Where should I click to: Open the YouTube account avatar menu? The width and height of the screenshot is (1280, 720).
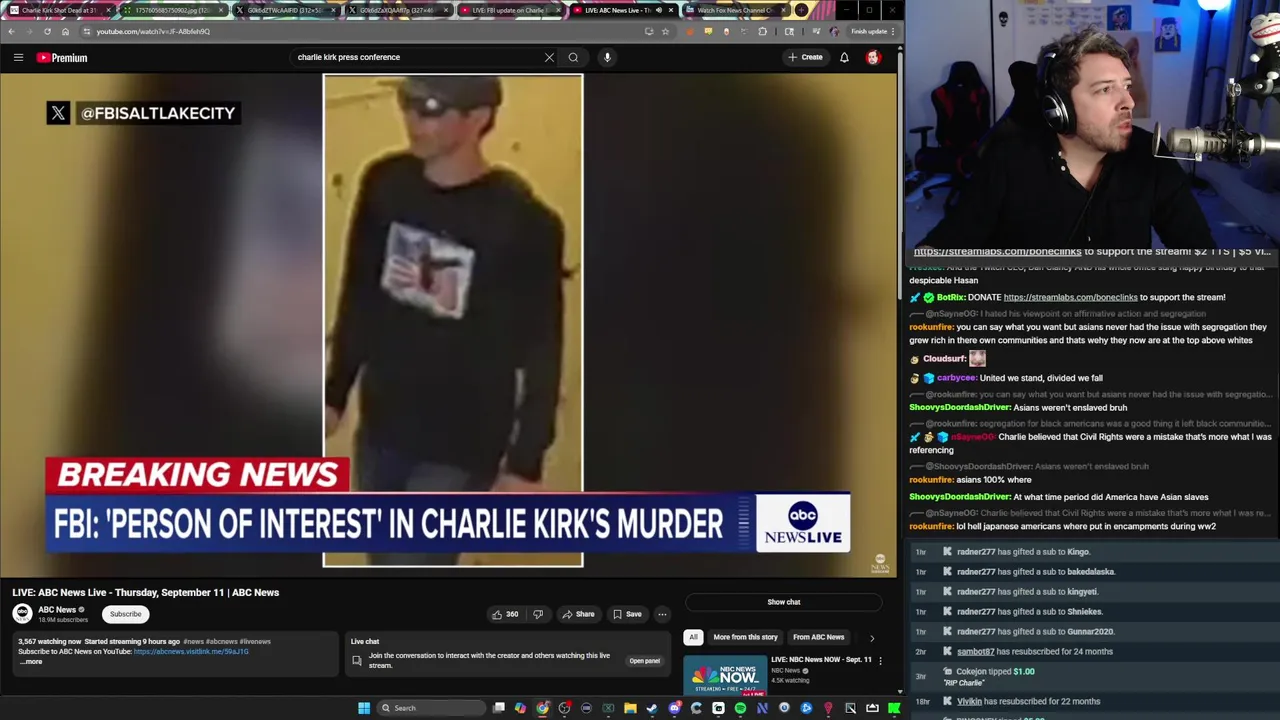pyautogui.click(x=873, y=57)
